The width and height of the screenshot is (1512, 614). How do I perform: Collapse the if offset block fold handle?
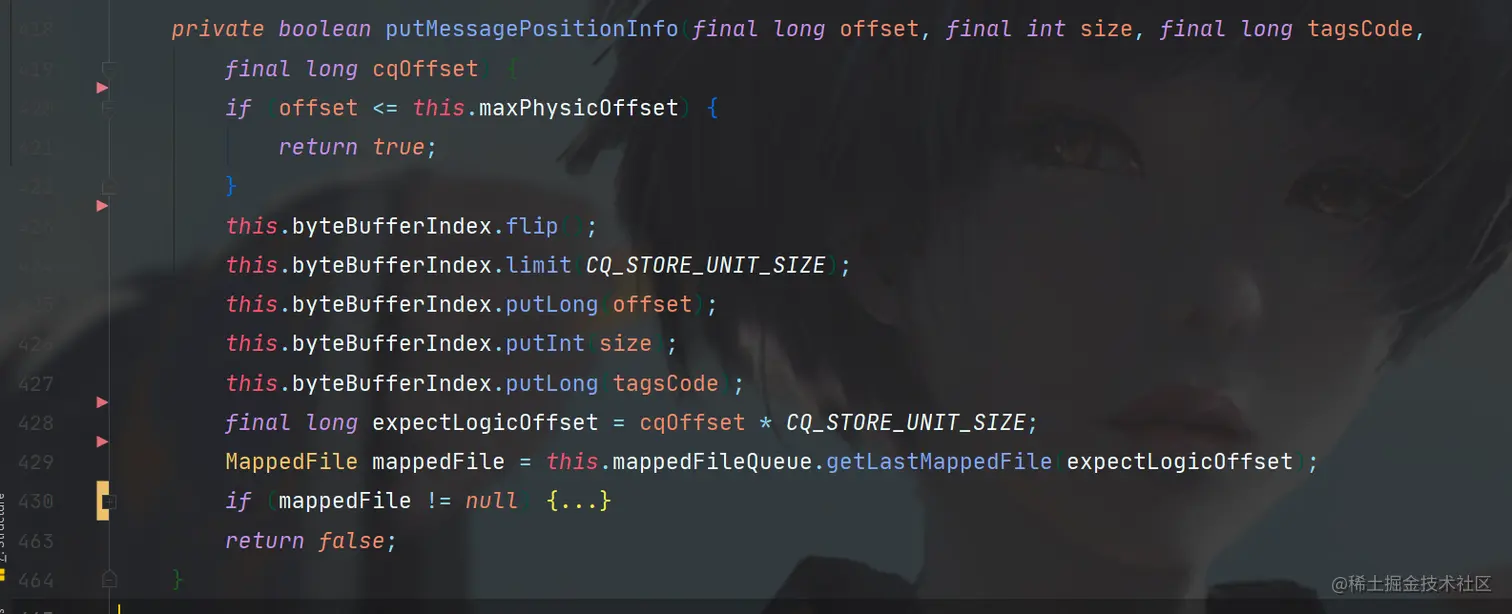coord(109,107)
